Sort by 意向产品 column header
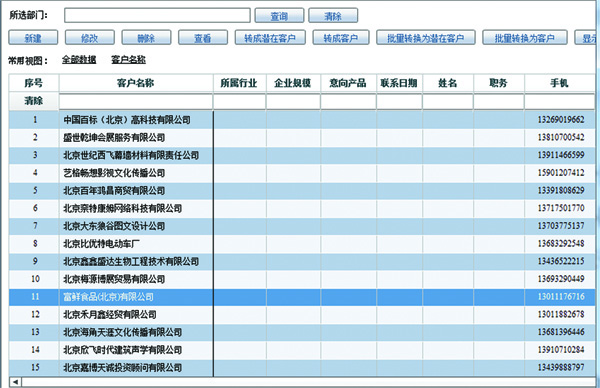The width and height of the screenshot is (600, 388). [348, 83]
